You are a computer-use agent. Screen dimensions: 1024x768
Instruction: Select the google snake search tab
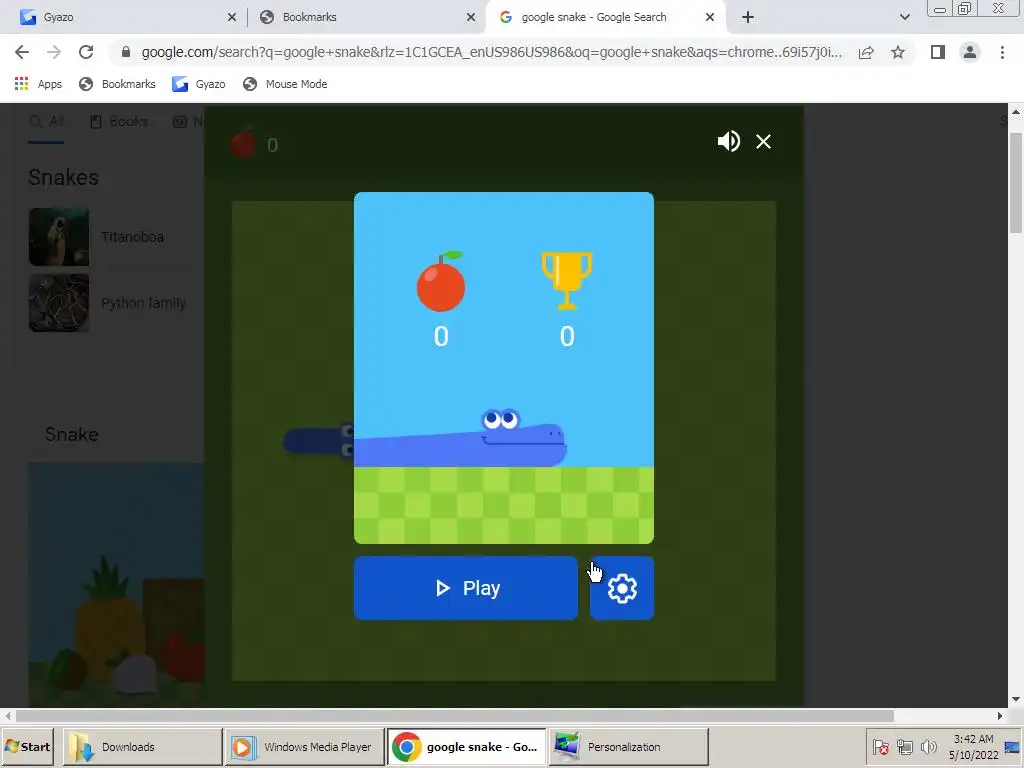[x=605, y=17]
